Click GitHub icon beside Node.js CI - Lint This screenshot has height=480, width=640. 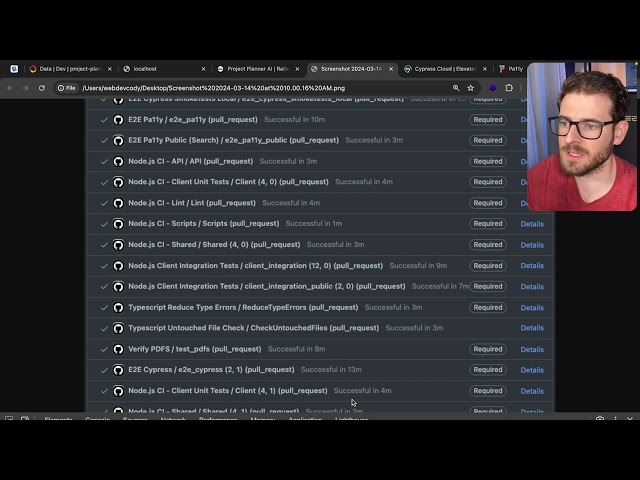[x=118, y=203]
